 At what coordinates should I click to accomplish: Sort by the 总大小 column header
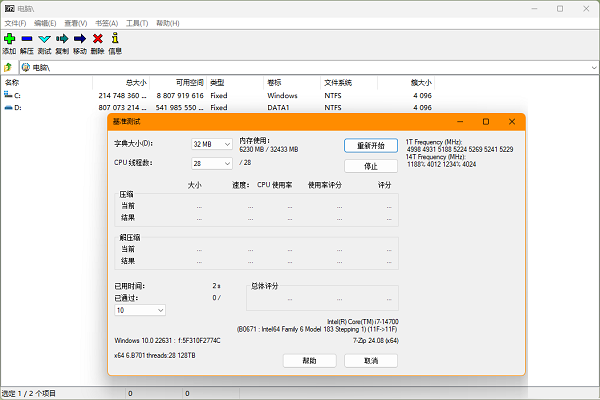(135, 82)
